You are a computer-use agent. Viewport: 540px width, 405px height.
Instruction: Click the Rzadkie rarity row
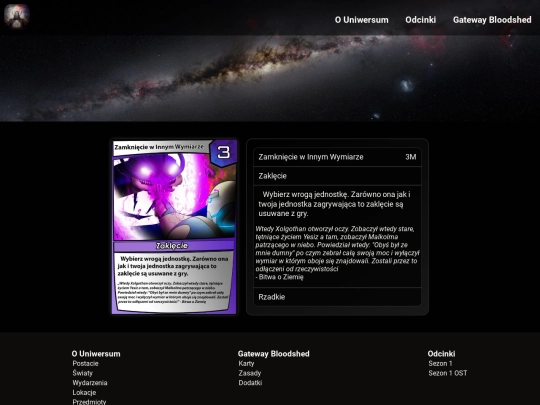click(x=338, y=297)
